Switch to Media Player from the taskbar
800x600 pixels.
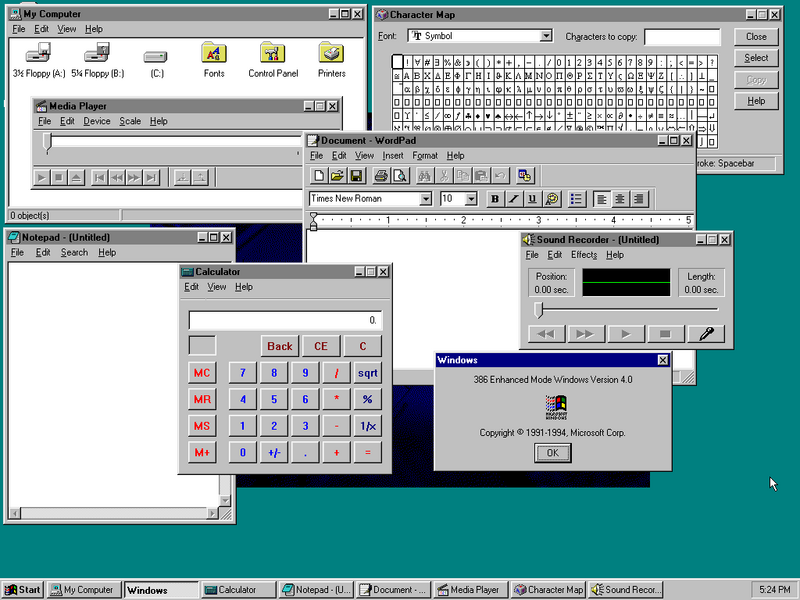[471, 590]
